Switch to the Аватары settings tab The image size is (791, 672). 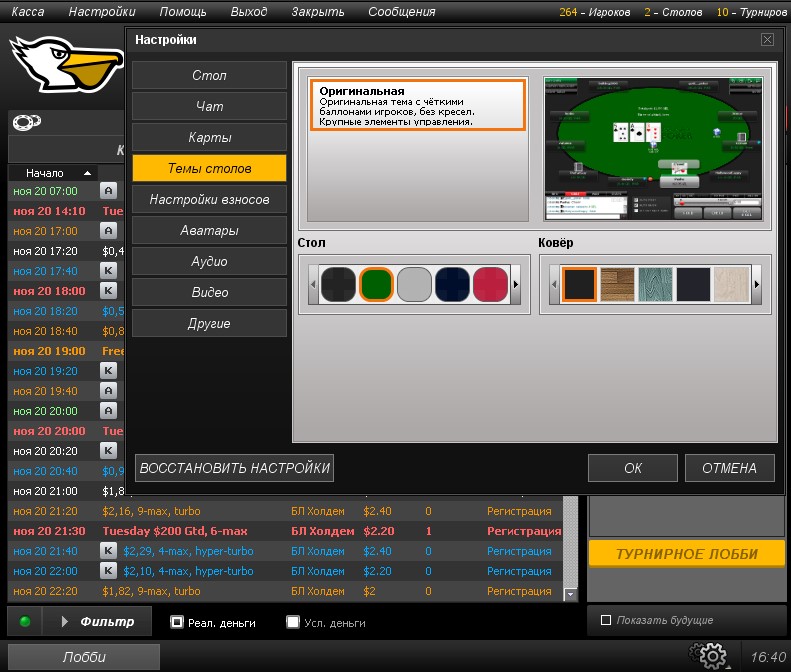(210, 230)
